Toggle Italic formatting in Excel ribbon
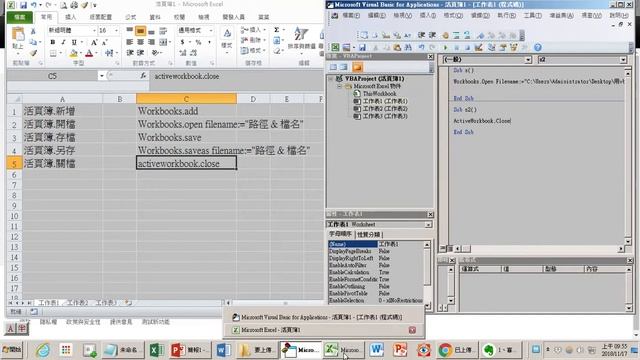This screenshot has height=360, width=640. pyautogui.click(x=63, y=42)
